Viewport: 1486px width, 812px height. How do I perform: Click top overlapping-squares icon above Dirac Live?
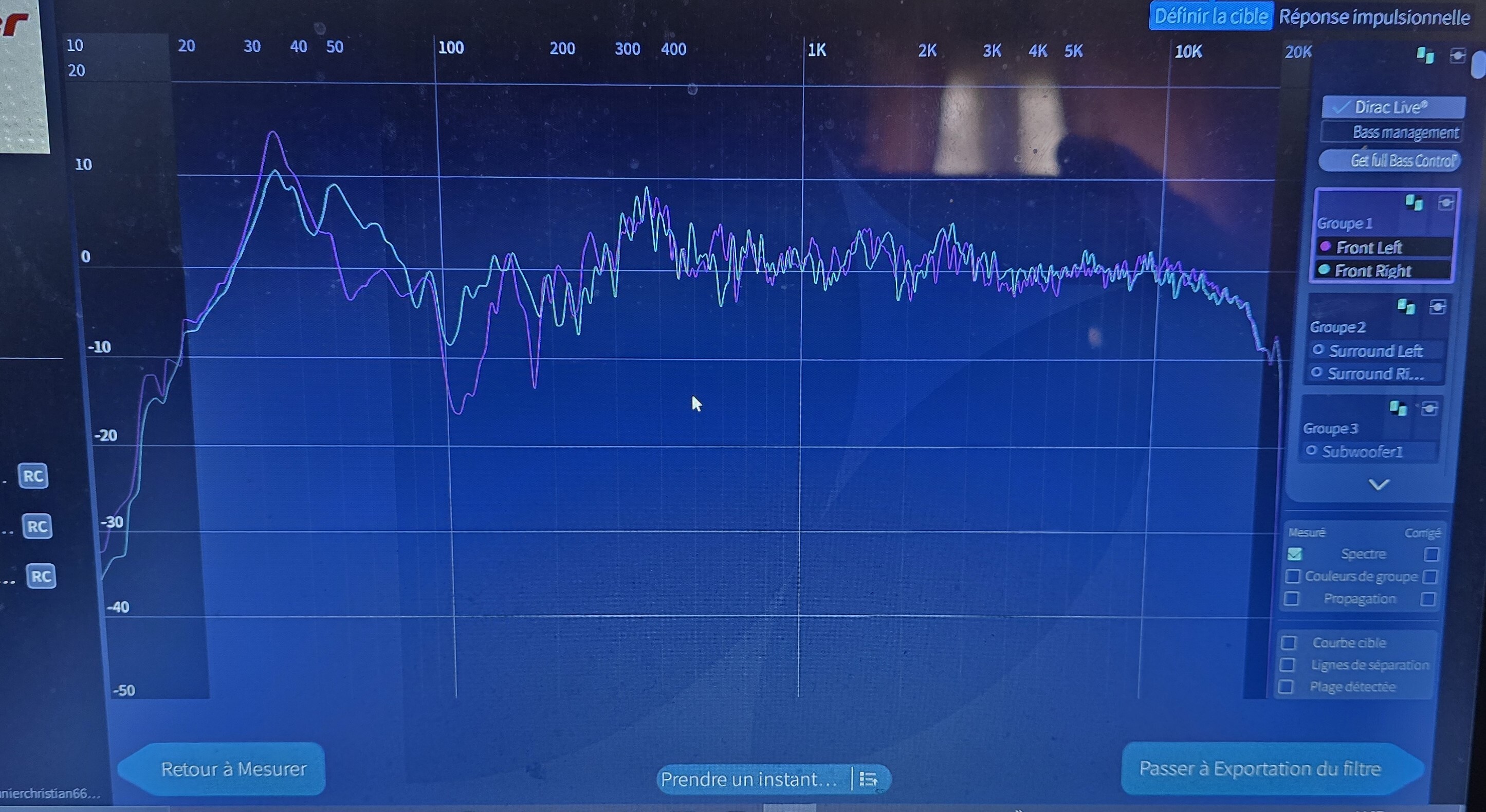click(x=1425, y=56)
